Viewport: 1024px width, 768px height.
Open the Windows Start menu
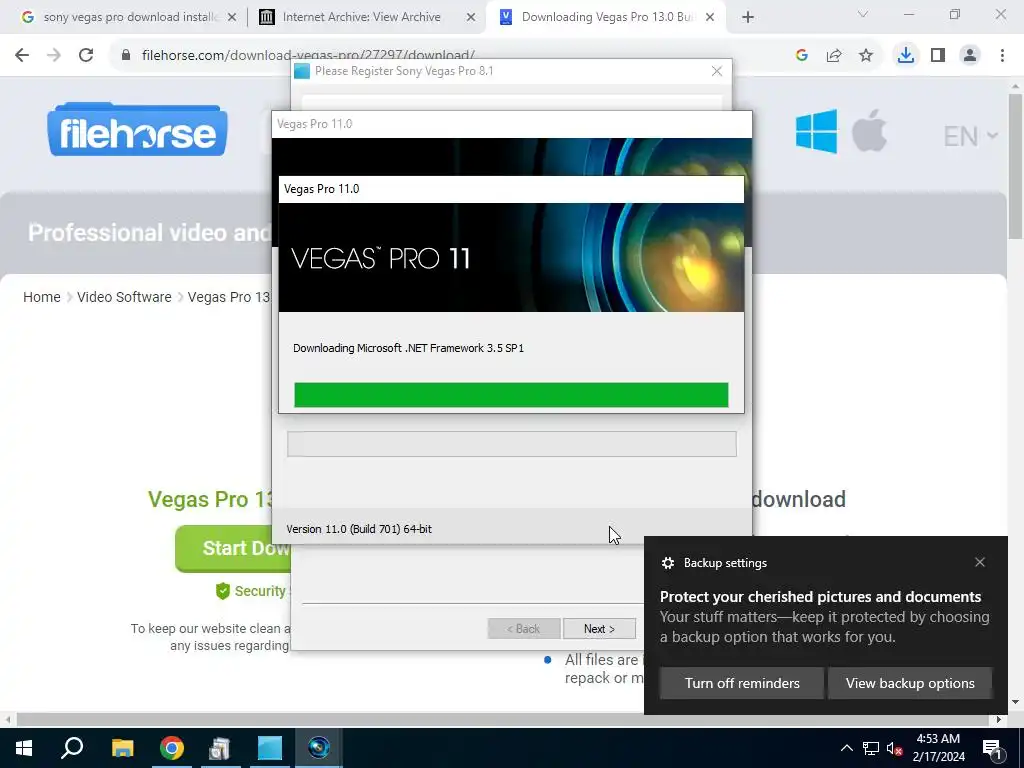pos(24,748)
